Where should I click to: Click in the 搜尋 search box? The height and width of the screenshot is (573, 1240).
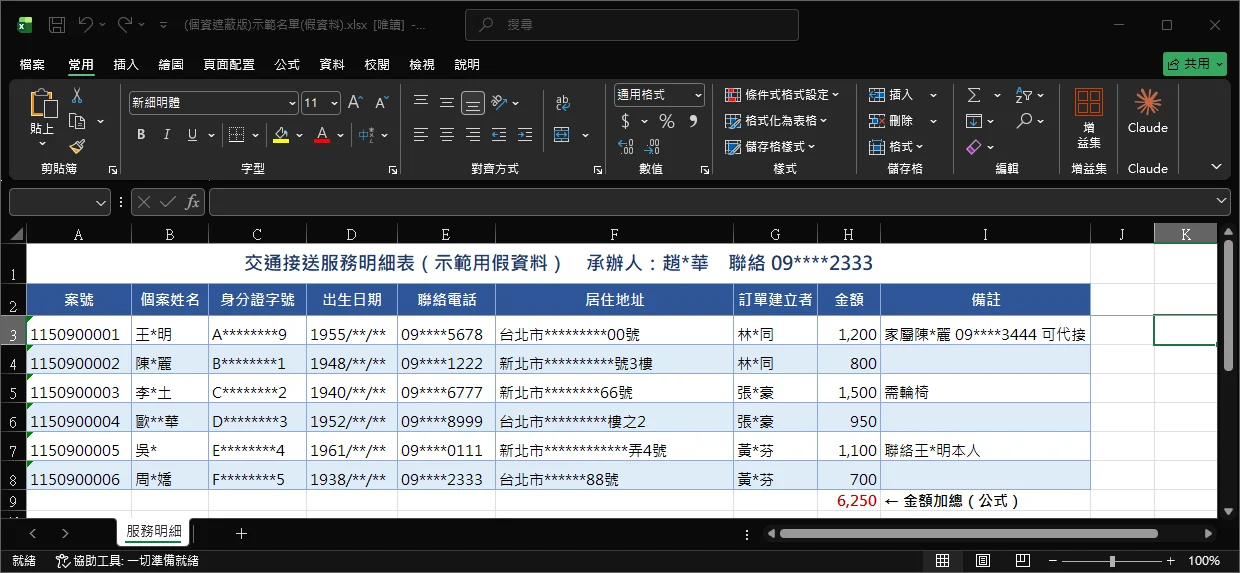pyautogui.click(x=633, y=24)
